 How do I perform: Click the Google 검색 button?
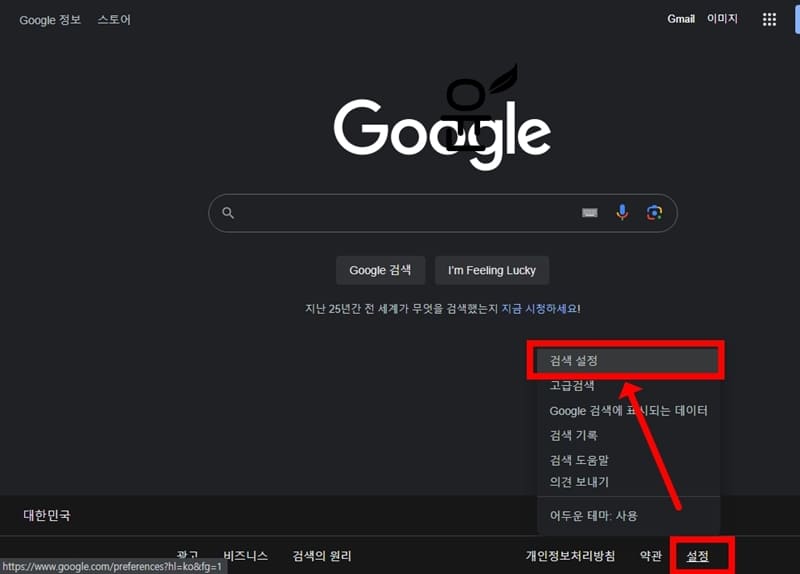pyautogui.click(x=380, y=270)
